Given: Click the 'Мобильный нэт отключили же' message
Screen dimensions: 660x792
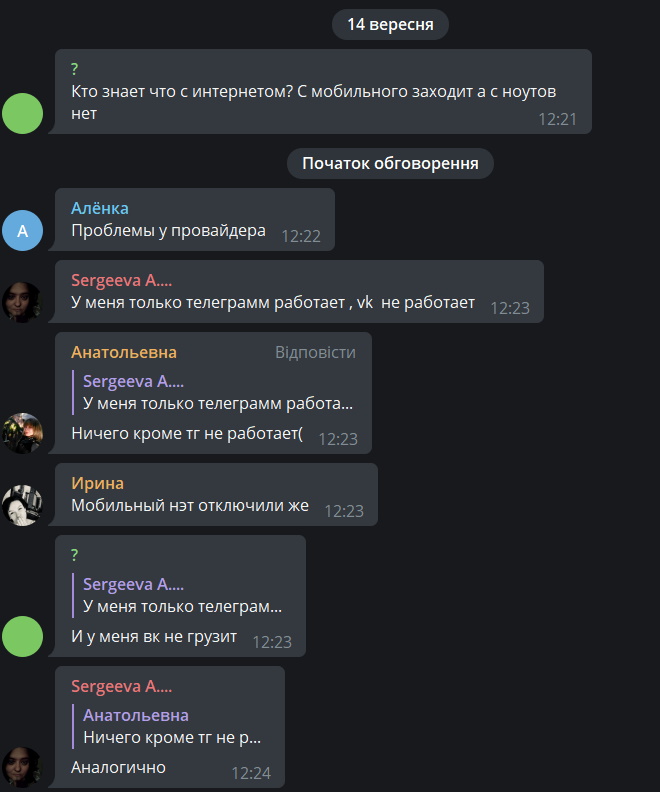Looking at the screenshot, I should coord(190,505).
